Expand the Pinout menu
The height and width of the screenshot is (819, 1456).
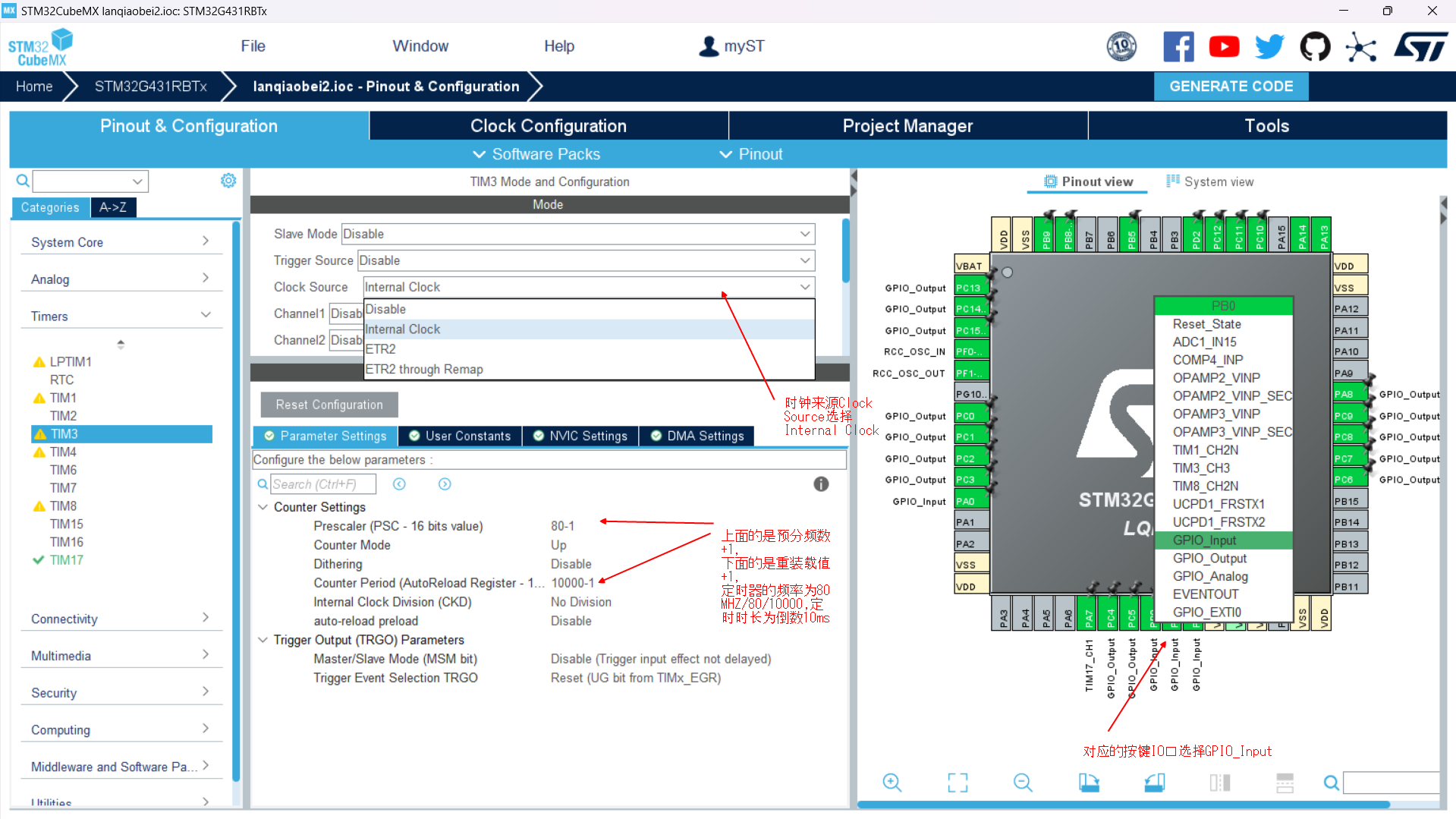(x=751, y=154)
